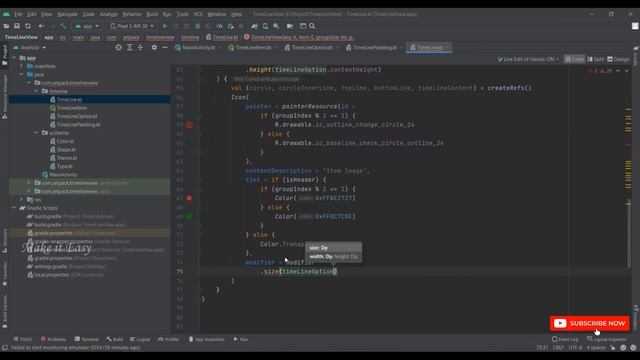Collapse the app module tree node

tap(14, 58)
